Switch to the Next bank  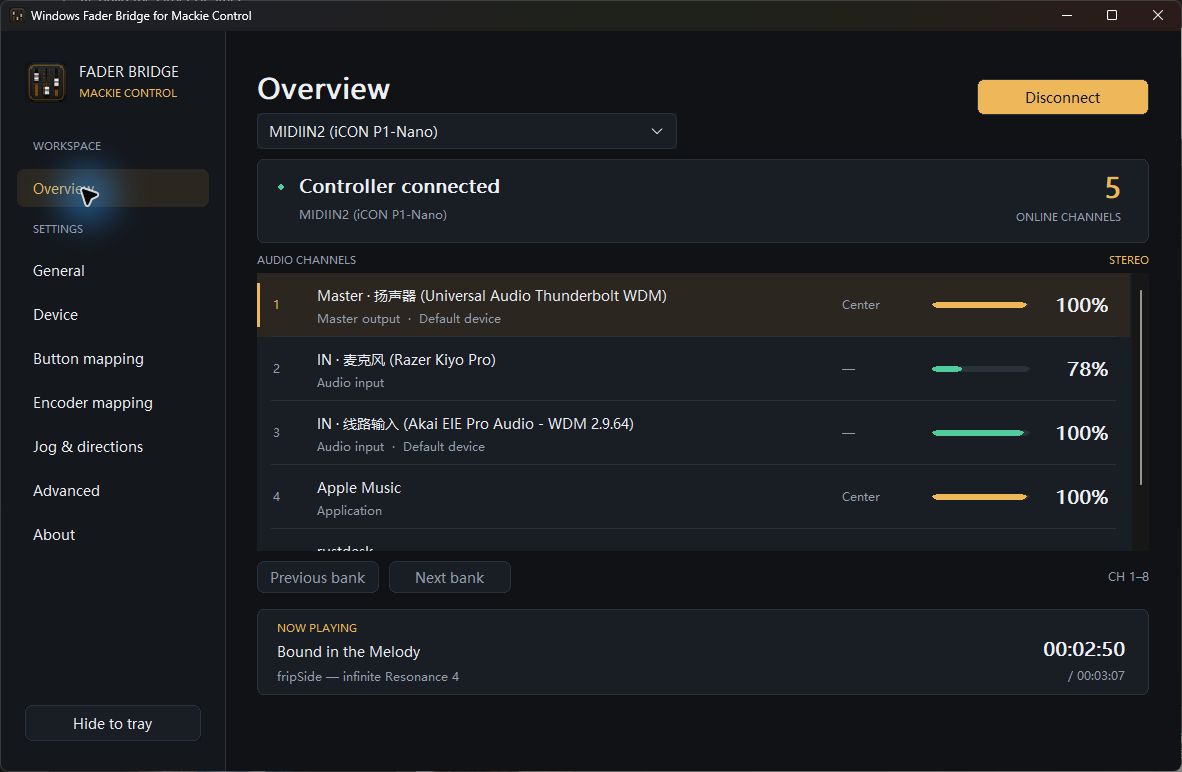tap(450, 577)
